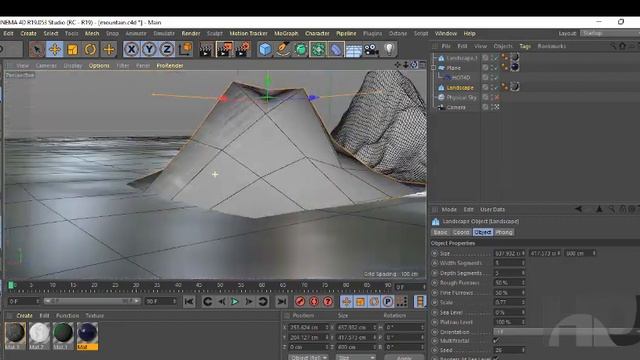Viewport: 640px width, 360px height.
Task: Toggle parameter keyframe recording P icon
Action: pyautogui.click(x=387, y=302)
